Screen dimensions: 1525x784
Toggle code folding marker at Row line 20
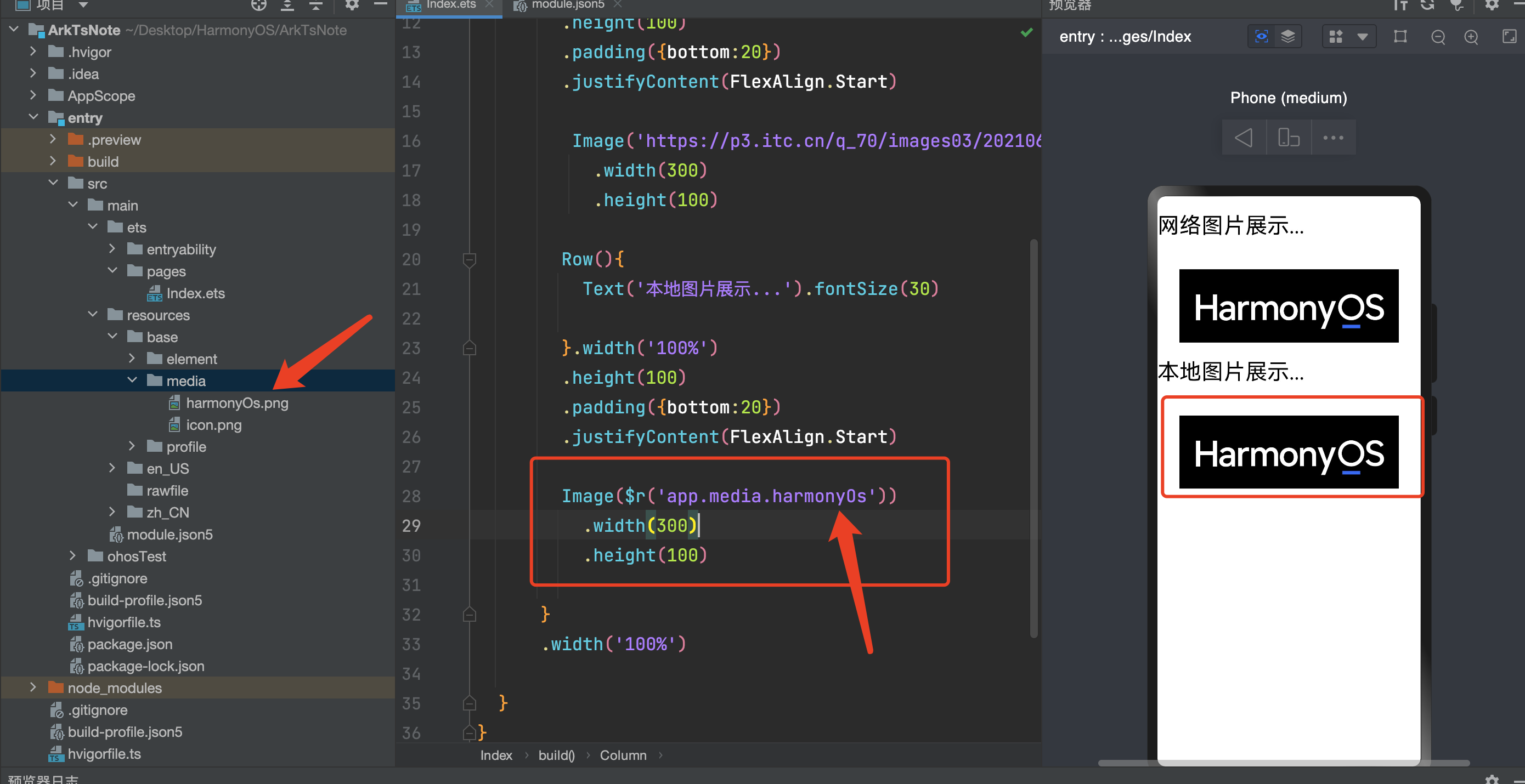pos(469,259)
